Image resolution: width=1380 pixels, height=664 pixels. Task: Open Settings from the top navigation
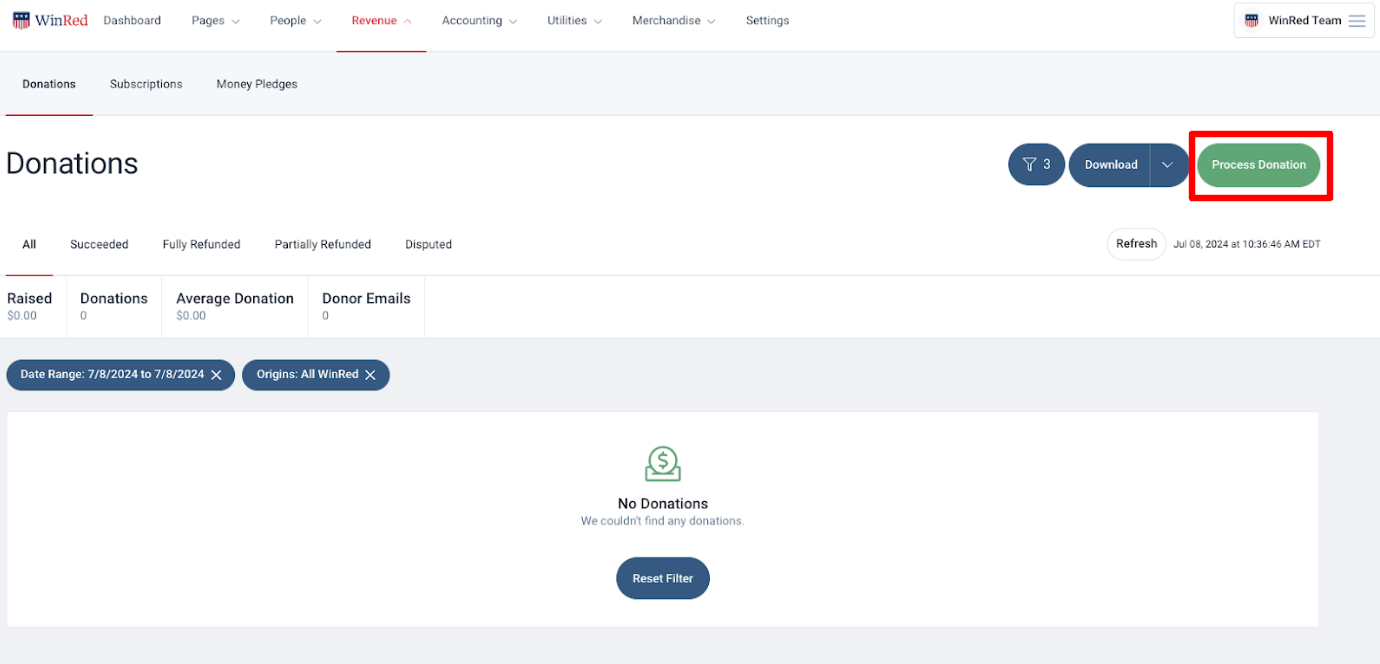point(767,19)
